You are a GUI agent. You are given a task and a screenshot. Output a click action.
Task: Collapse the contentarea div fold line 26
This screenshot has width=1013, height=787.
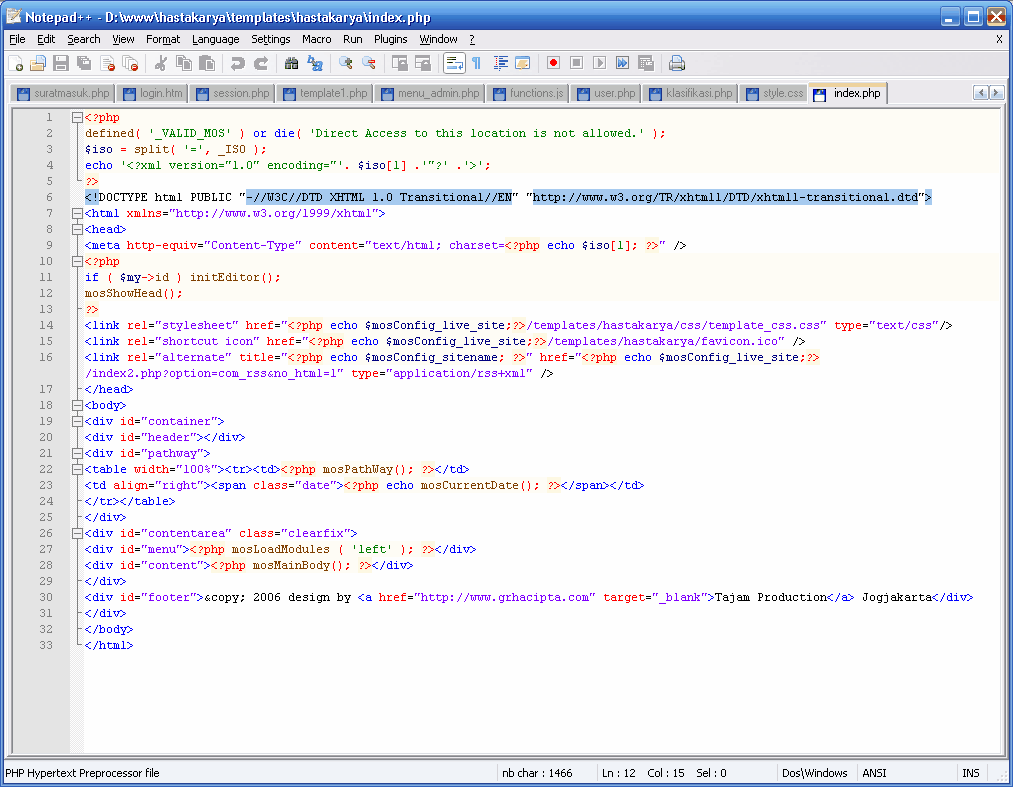click(x=77, y=534)
